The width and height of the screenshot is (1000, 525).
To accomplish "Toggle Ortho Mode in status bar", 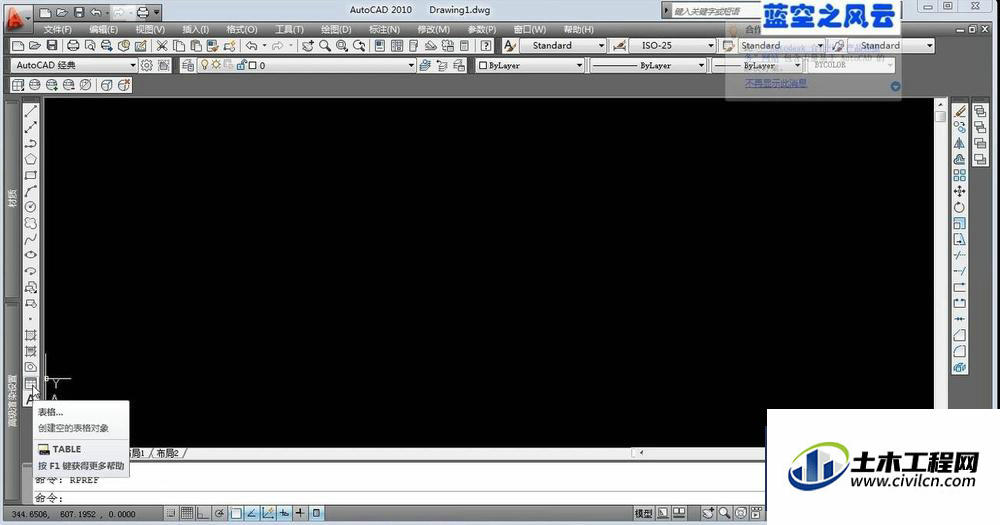I will coord(203,513).
